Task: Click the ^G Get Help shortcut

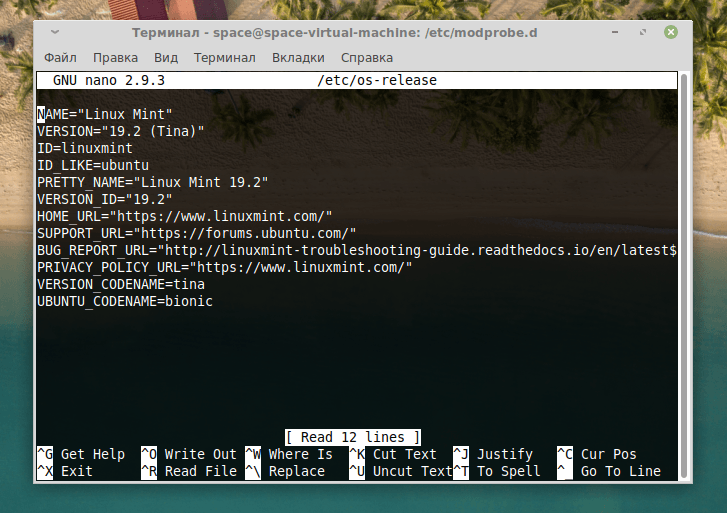Action: 81,454
